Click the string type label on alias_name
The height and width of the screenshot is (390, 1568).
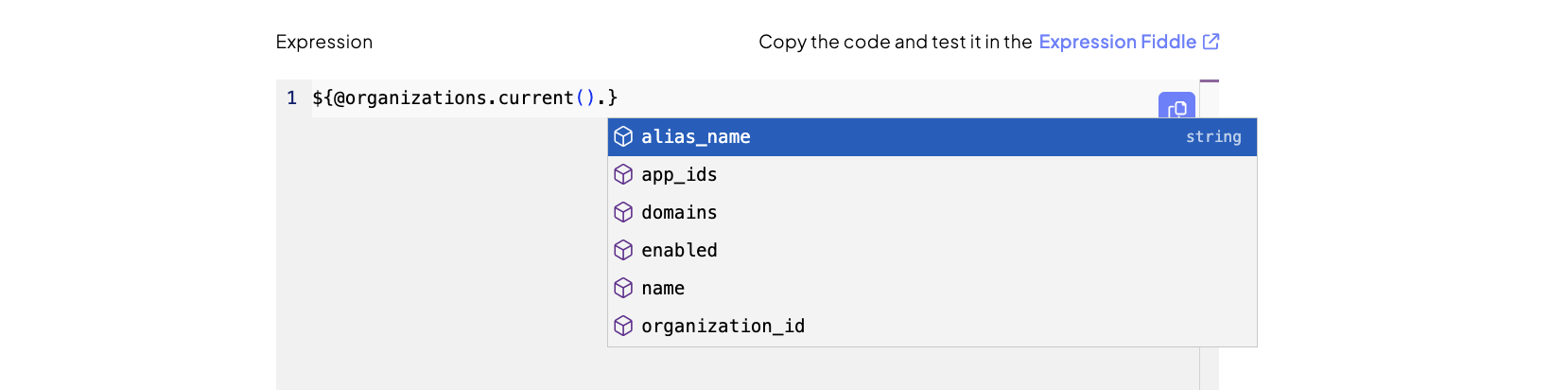click(1213, 137)
